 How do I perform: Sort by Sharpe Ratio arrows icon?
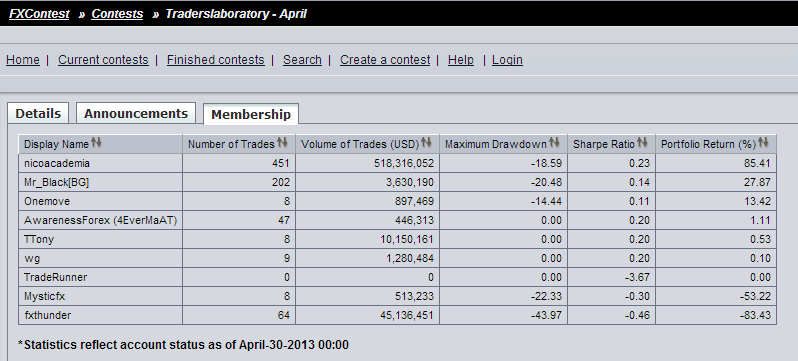point(642,144)
